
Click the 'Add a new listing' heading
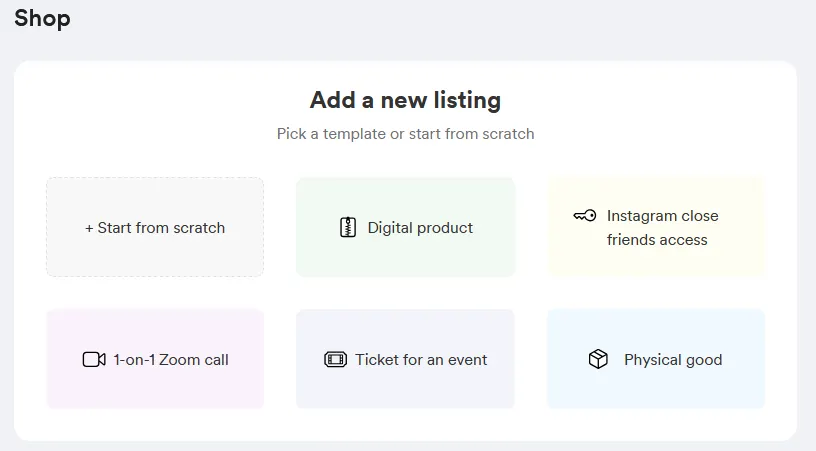(x=405, y=100)
